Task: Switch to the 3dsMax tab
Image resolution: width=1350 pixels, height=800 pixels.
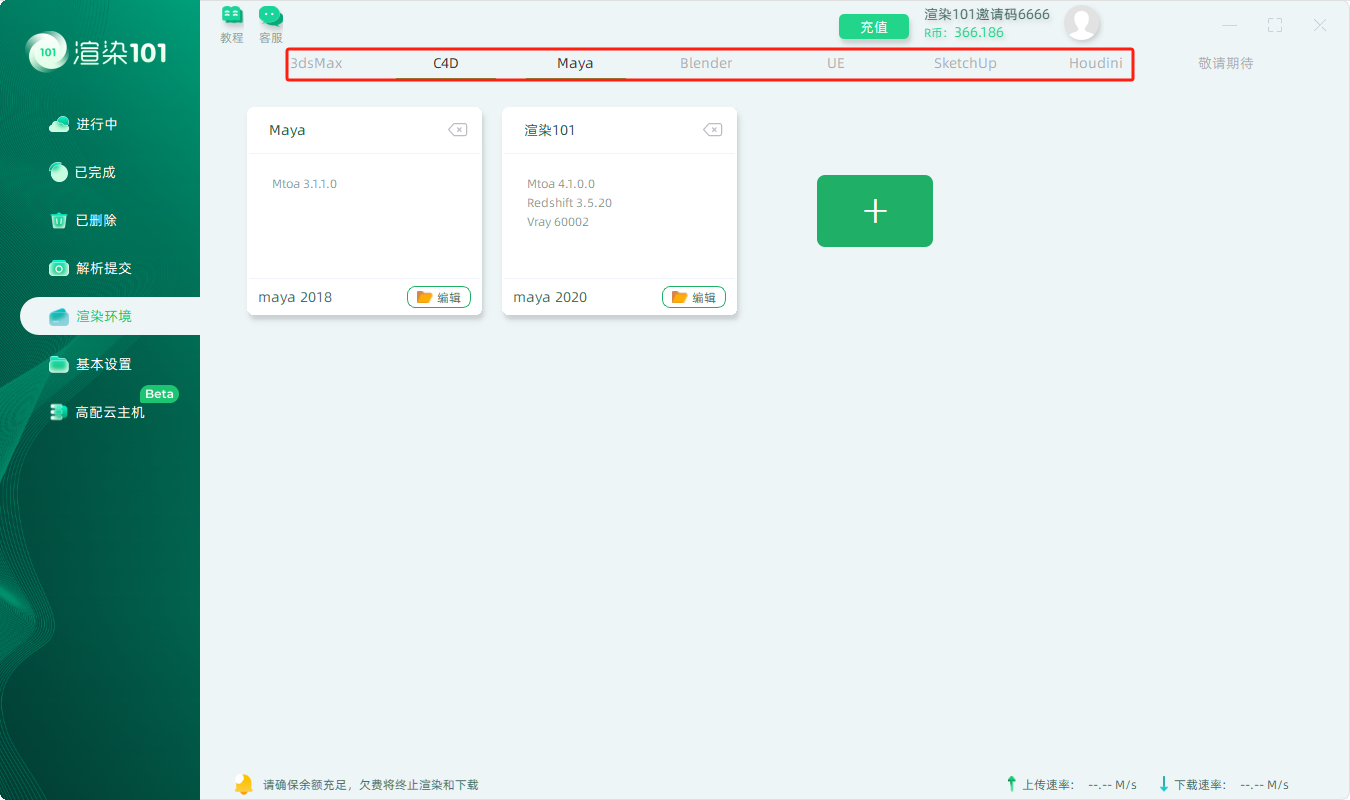Action: [316, 63]
